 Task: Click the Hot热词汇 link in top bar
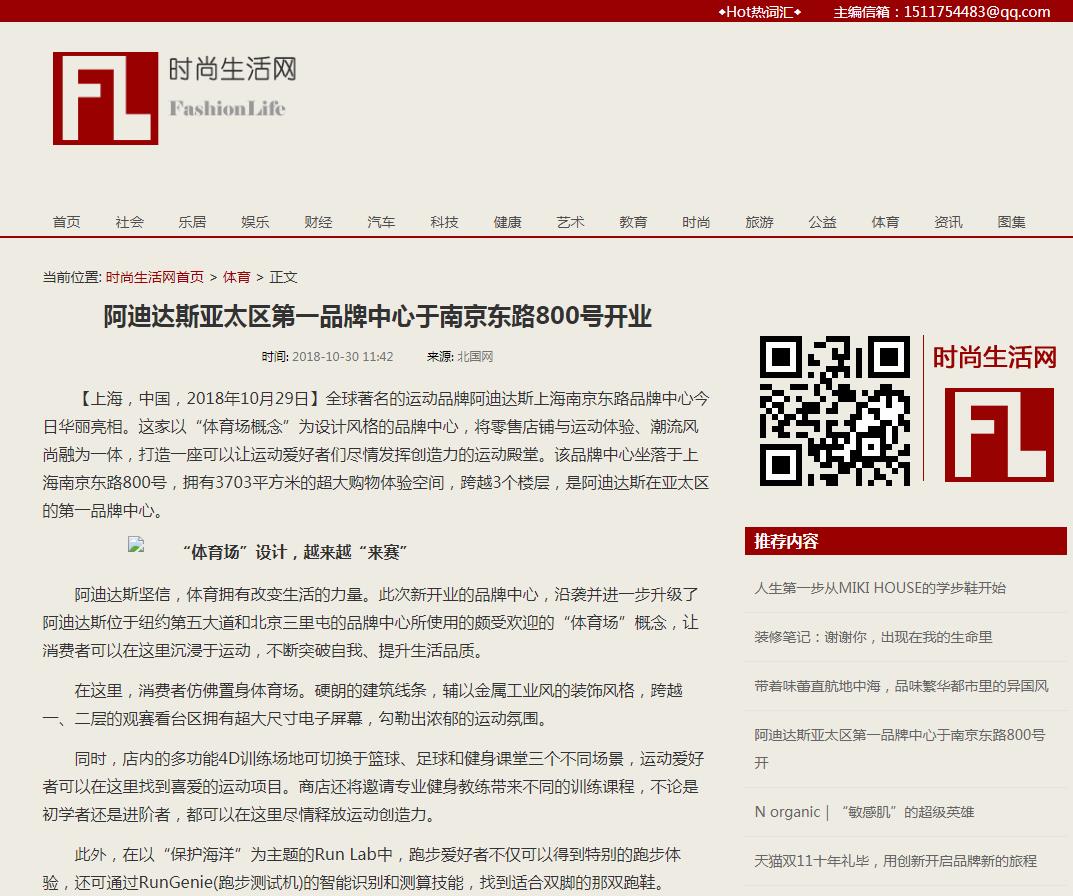coord(760,12)
